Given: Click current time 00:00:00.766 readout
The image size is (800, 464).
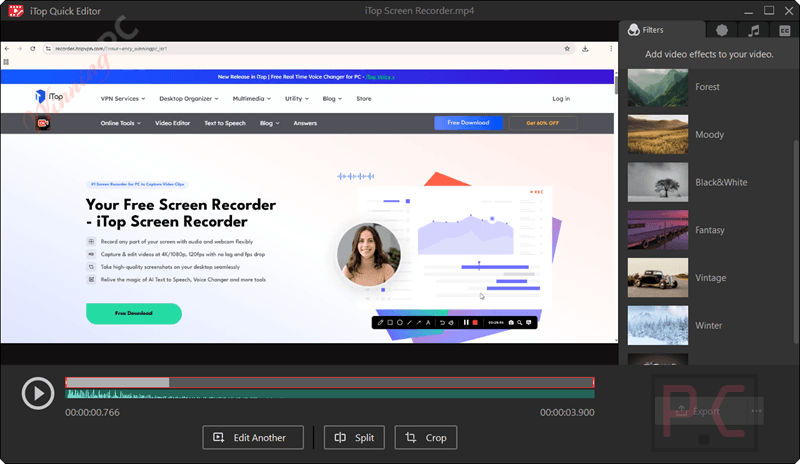Looking at the screenshot, I should [92, 412].
